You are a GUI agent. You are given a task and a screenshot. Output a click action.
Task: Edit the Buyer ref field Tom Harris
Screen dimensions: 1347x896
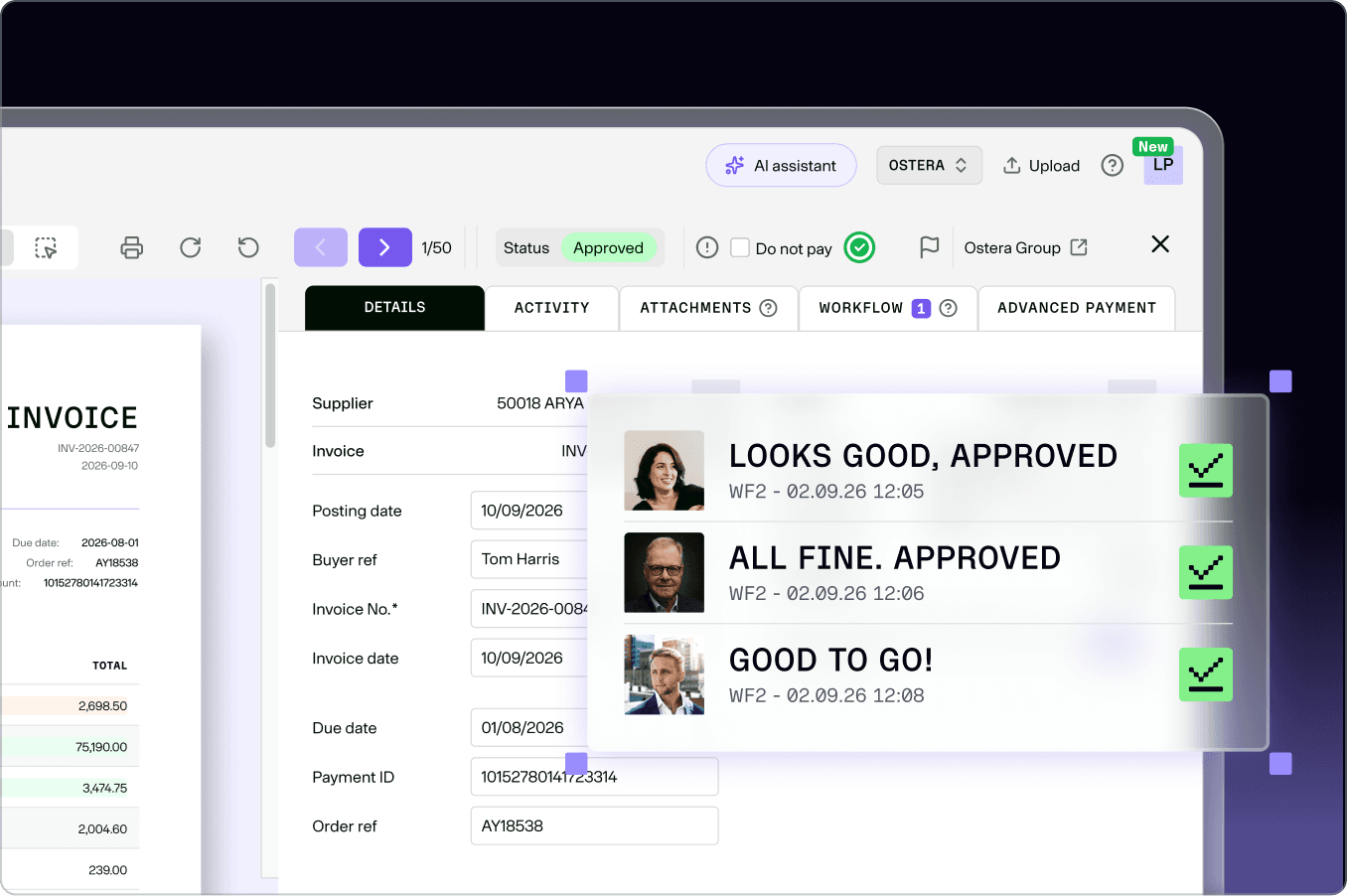529,559
